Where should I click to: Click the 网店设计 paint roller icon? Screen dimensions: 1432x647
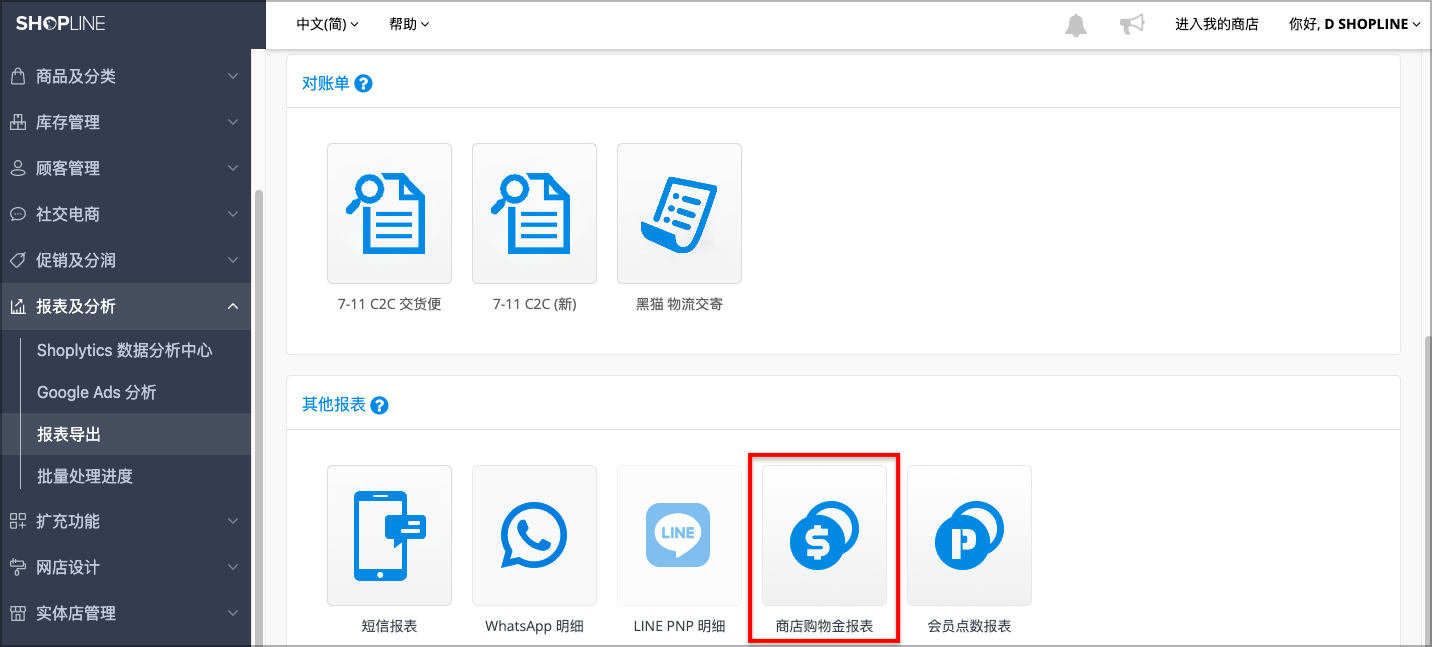pos(17,567)
